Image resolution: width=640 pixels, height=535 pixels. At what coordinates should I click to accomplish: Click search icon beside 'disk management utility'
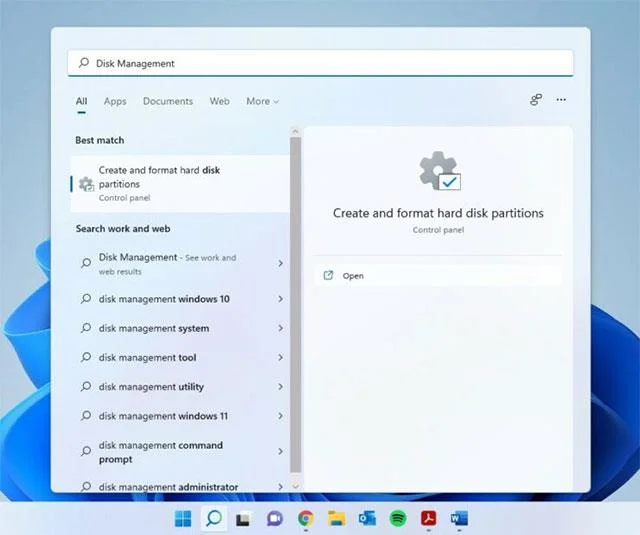click(86, 386)
